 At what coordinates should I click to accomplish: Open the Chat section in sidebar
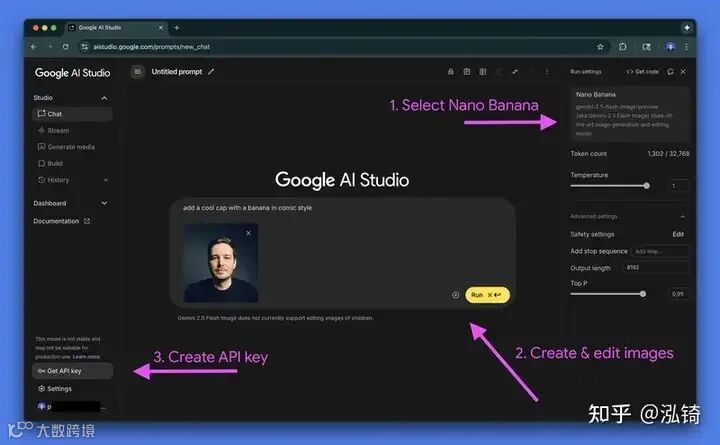(x=72, y=114)
